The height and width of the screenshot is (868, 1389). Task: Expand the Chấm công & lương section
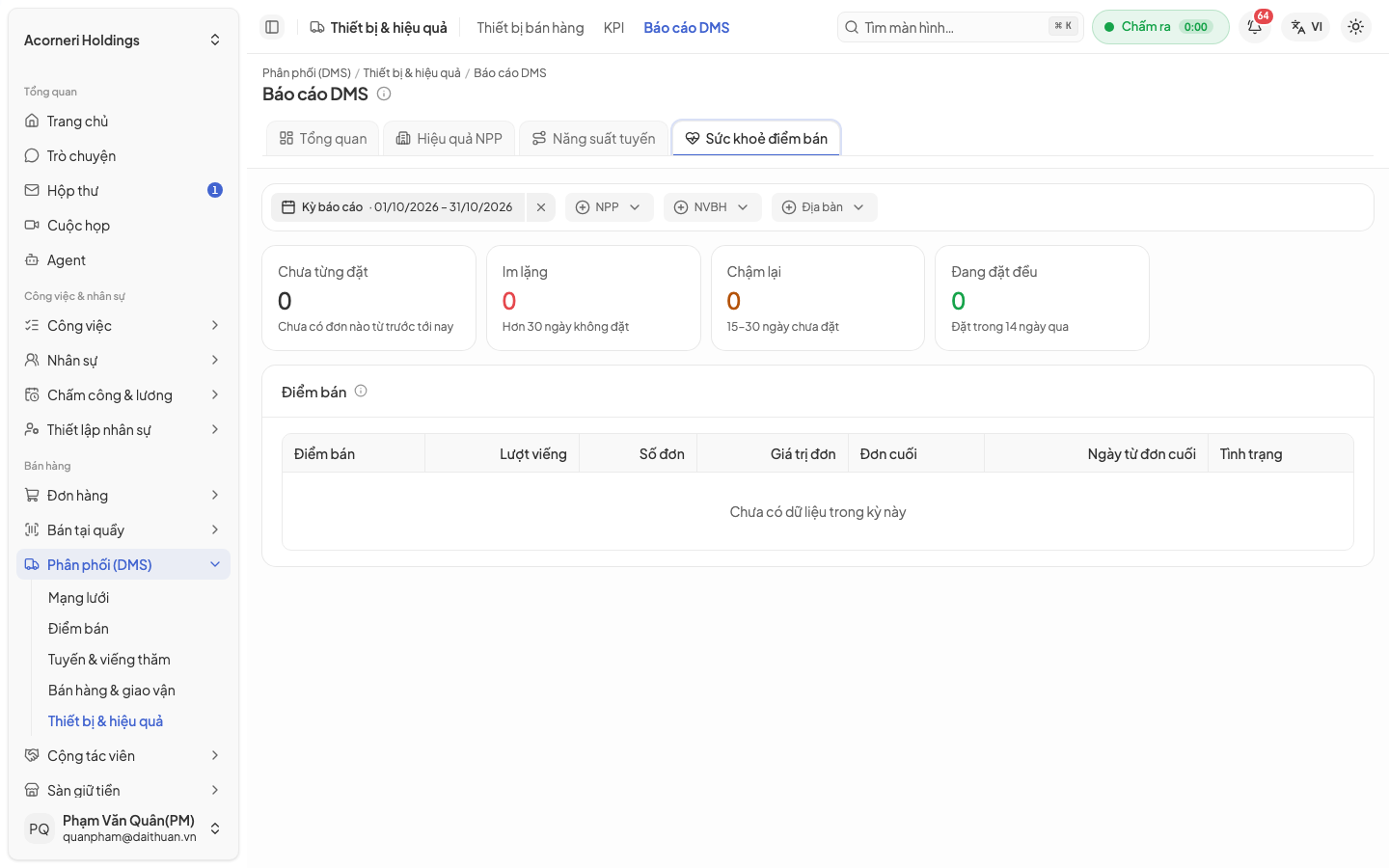[x=123, y=395]
